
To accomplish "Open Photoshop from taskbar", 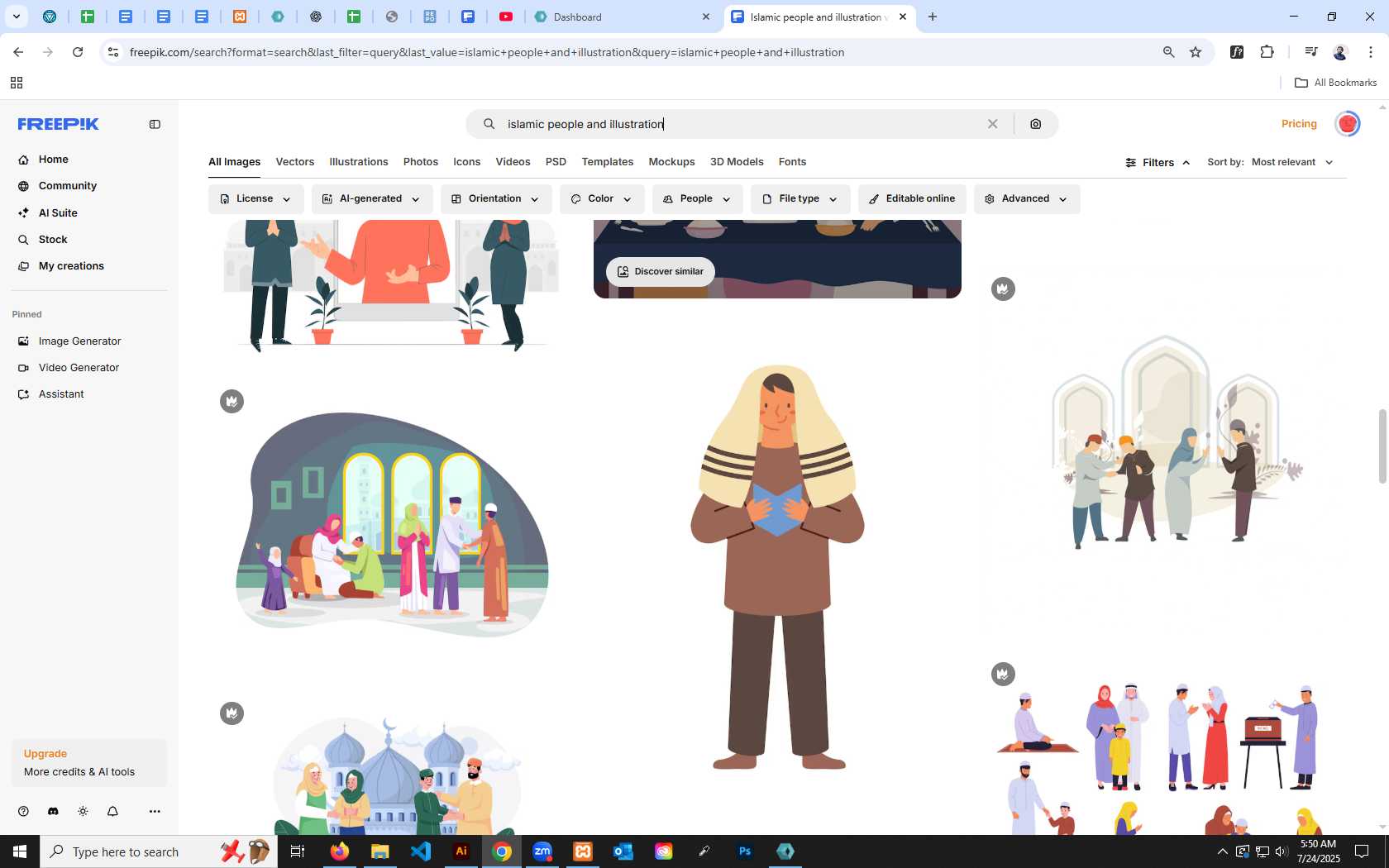I will coord(745,851).
